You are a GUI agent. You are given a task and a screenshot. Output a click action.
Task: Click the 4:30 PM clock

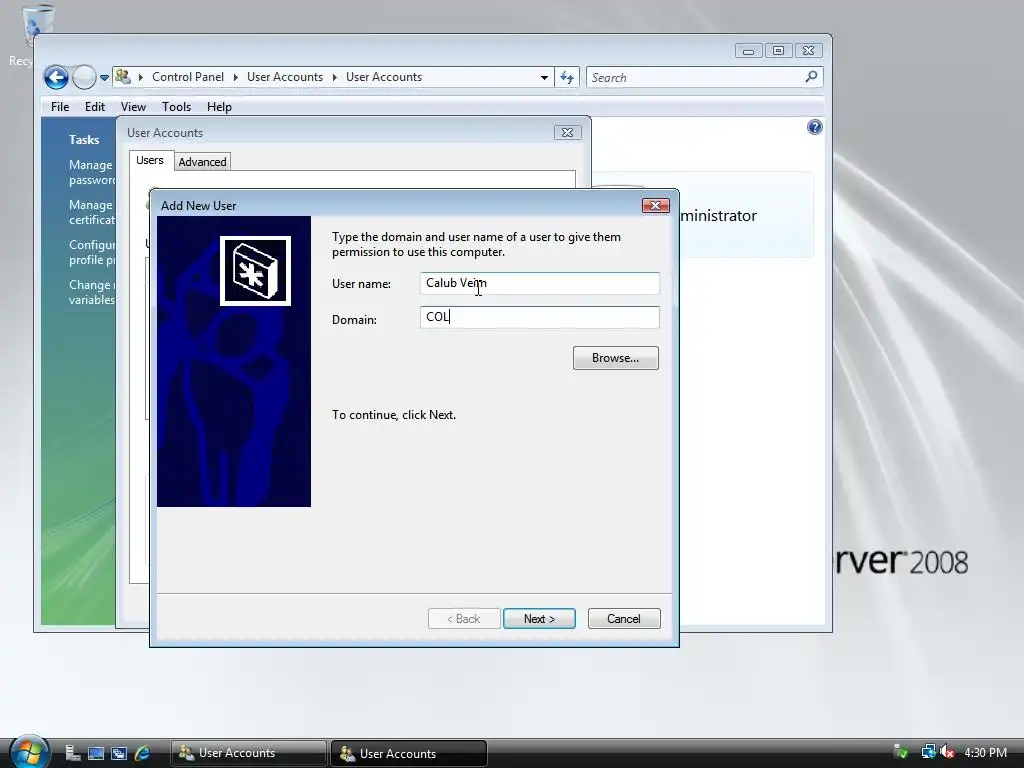(x=985, y=752)
